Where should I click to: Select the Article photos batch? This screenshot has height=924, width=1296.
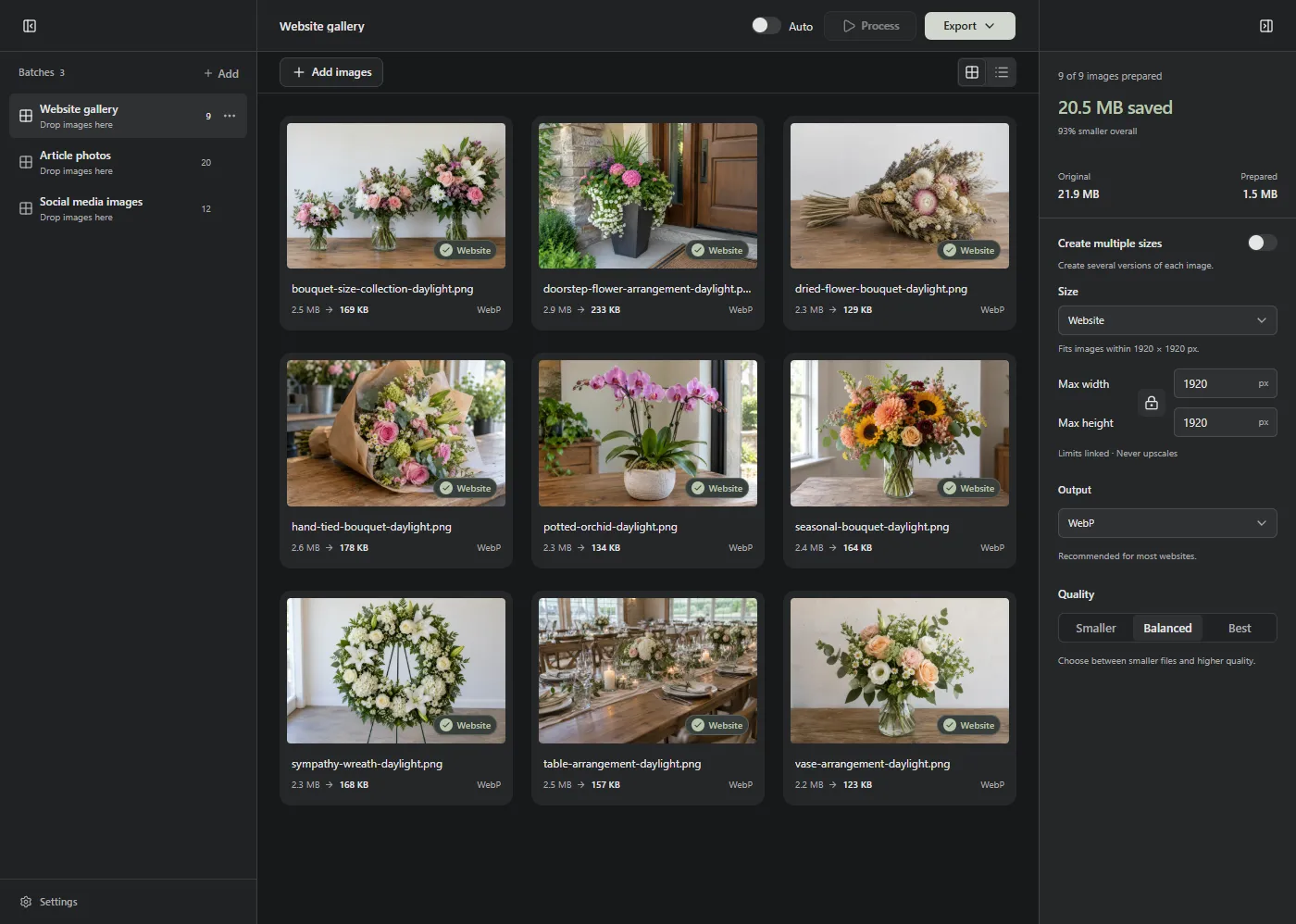tap(128, 162)
